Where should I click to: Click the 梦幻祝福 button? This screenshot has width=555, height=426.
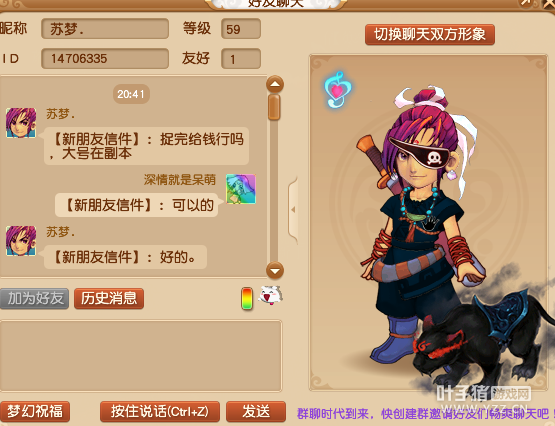point(35,411)
